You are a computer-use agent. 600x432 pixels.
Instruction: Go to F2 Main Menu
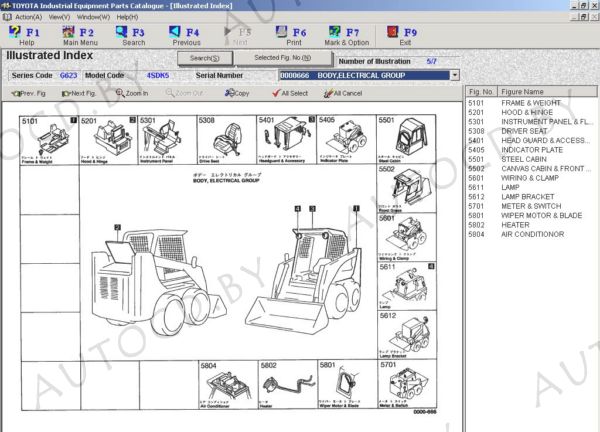pyautogui.click(x=80, y=36)
